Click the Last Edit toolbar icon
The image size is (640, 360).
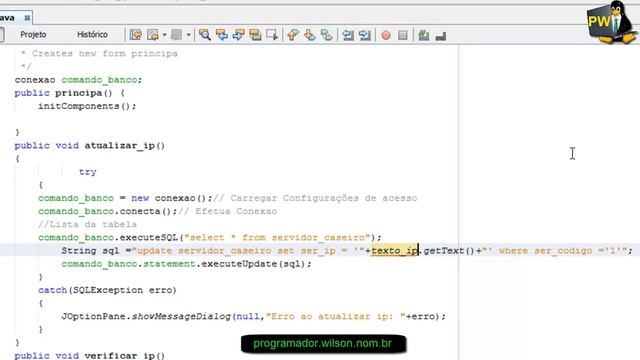136,35
